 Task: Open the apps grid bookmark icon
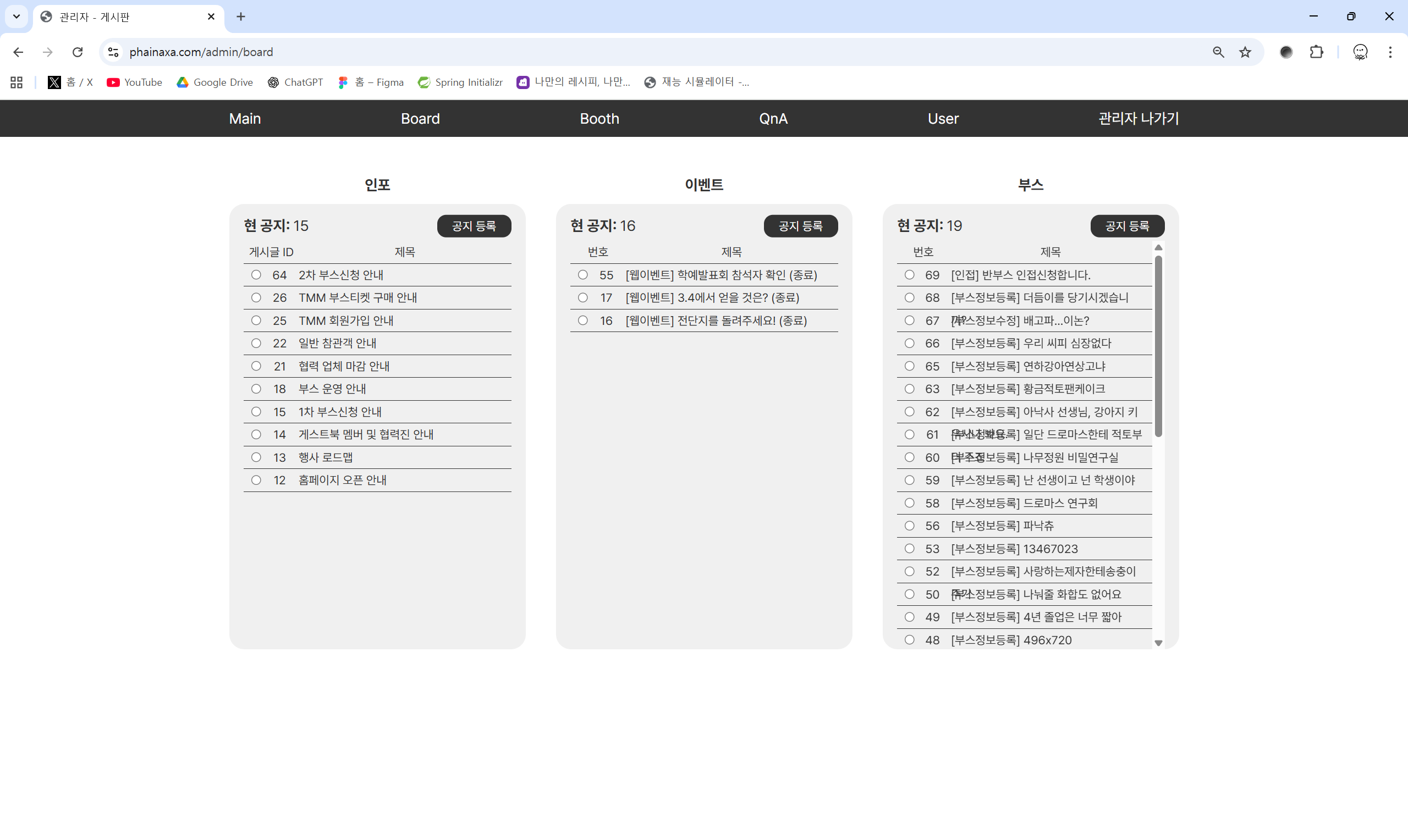[x=16, y=82]
